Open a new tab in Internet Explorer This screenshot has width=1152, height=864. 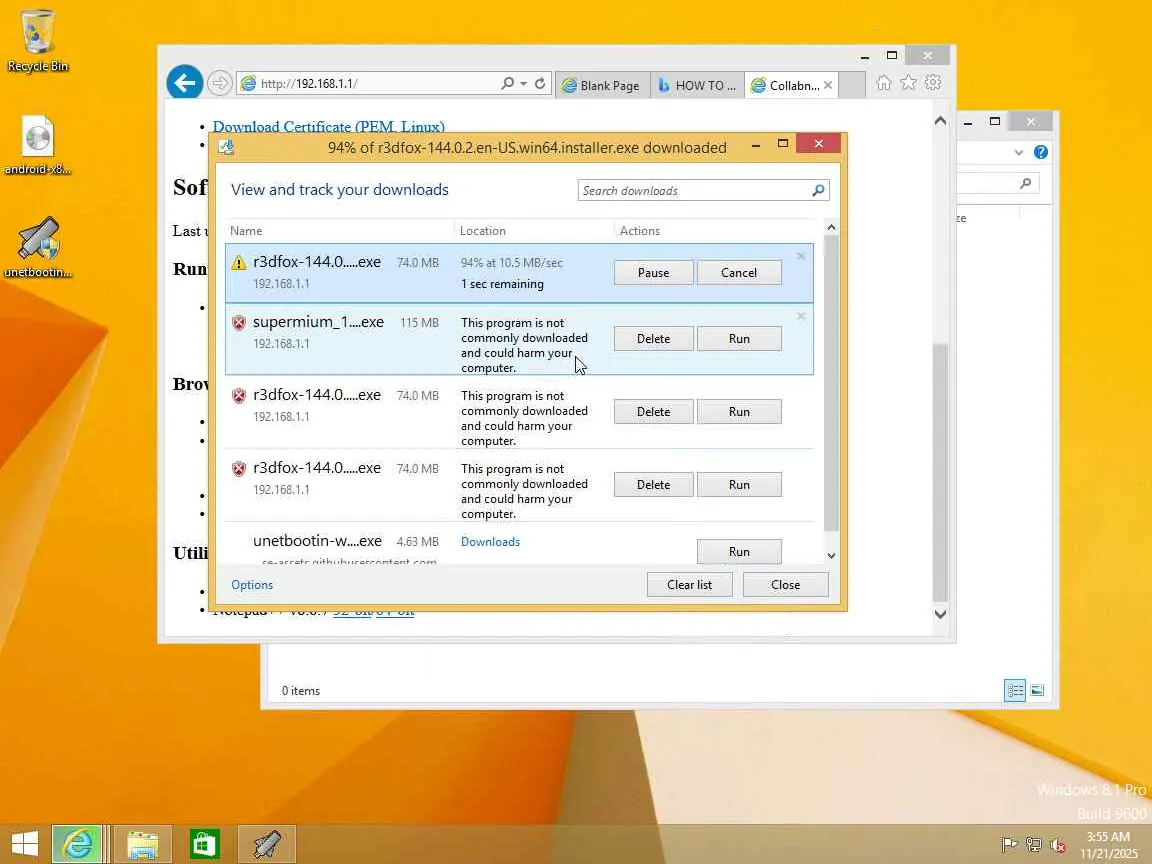[852, 85]
